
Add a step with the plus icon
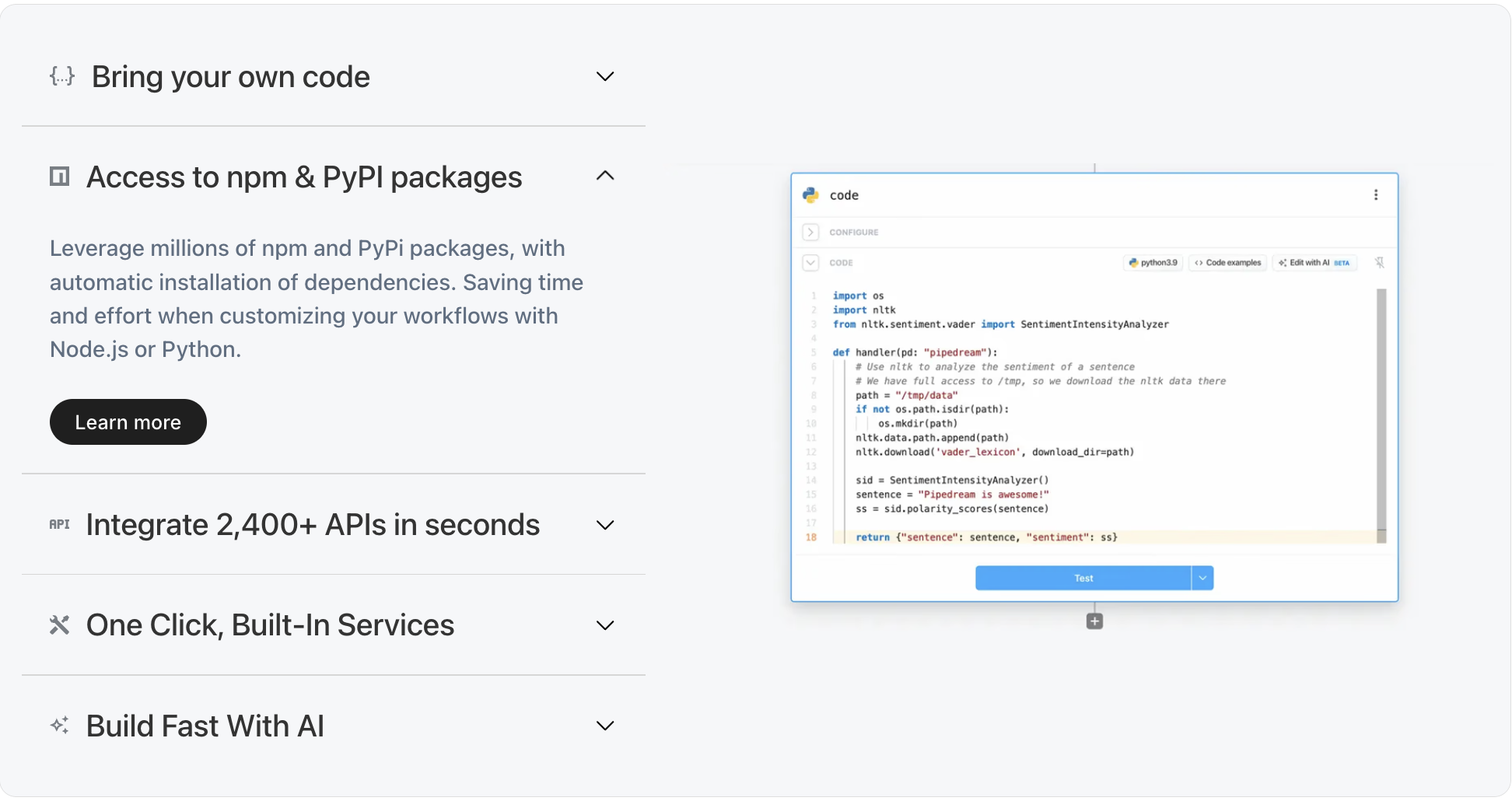pos(1094,621)
